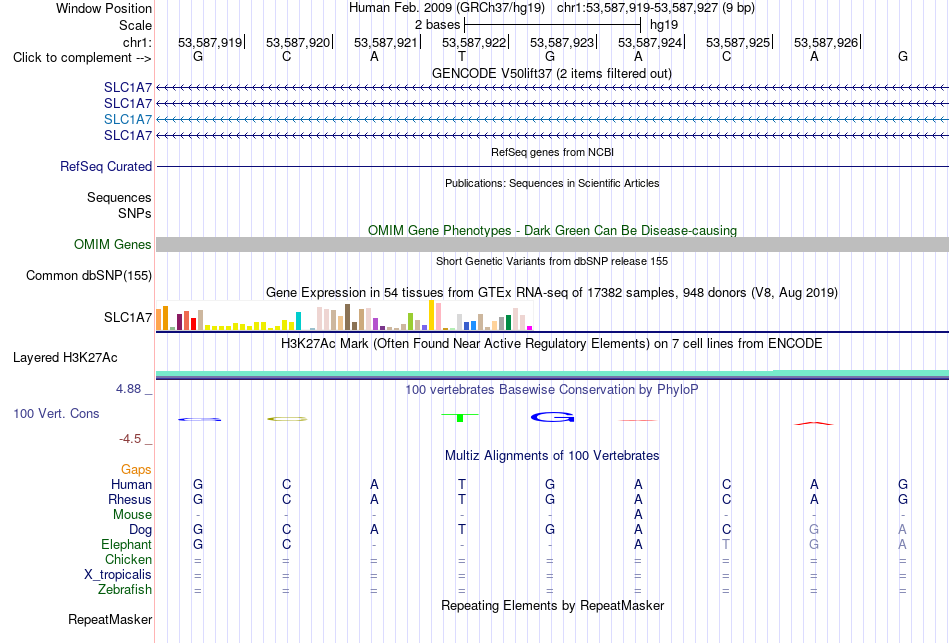This screenshot has width=950, height=643.
Task: Select the Dog species label
Action: [x=140, y=530]
